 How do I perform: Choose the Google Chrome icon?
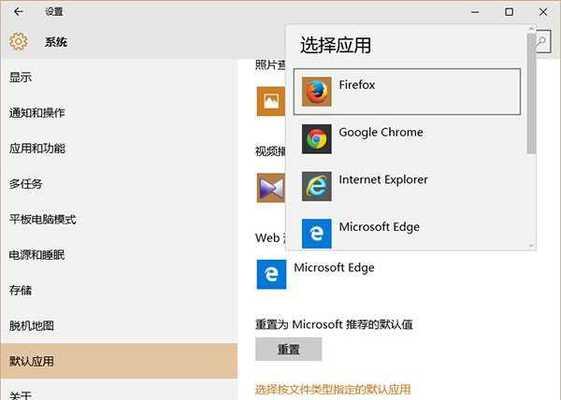click(x=316, y=139)
